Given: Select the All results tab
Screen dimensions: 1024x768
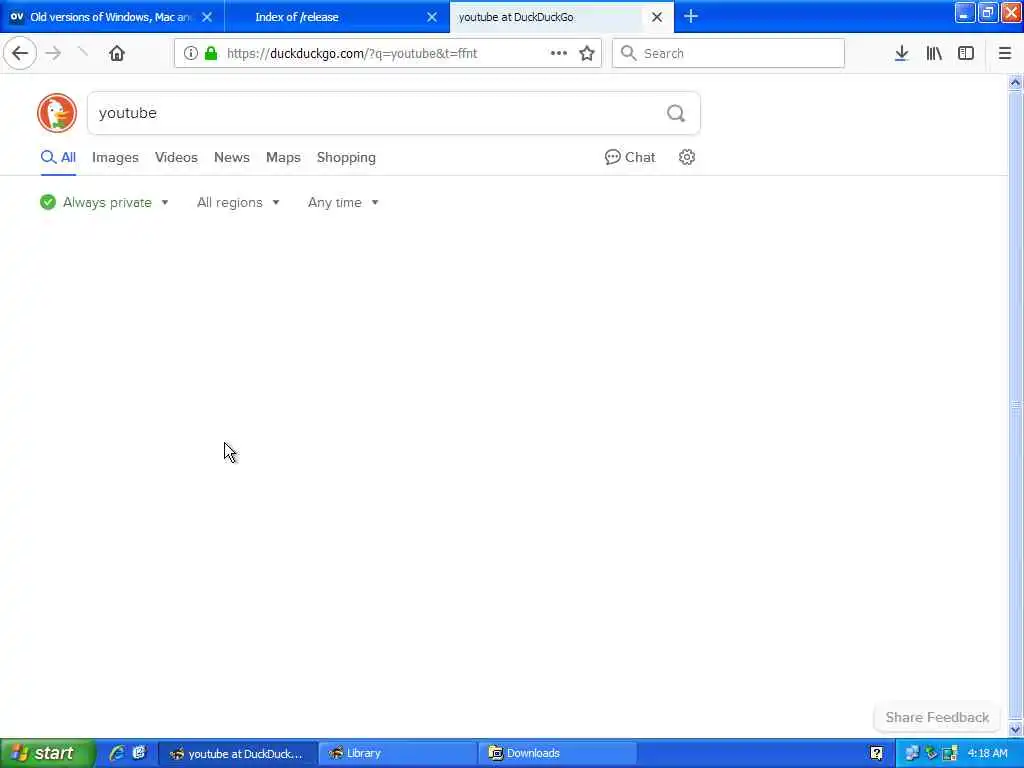Looking at the screenshot, I should (x=58, y=157).
